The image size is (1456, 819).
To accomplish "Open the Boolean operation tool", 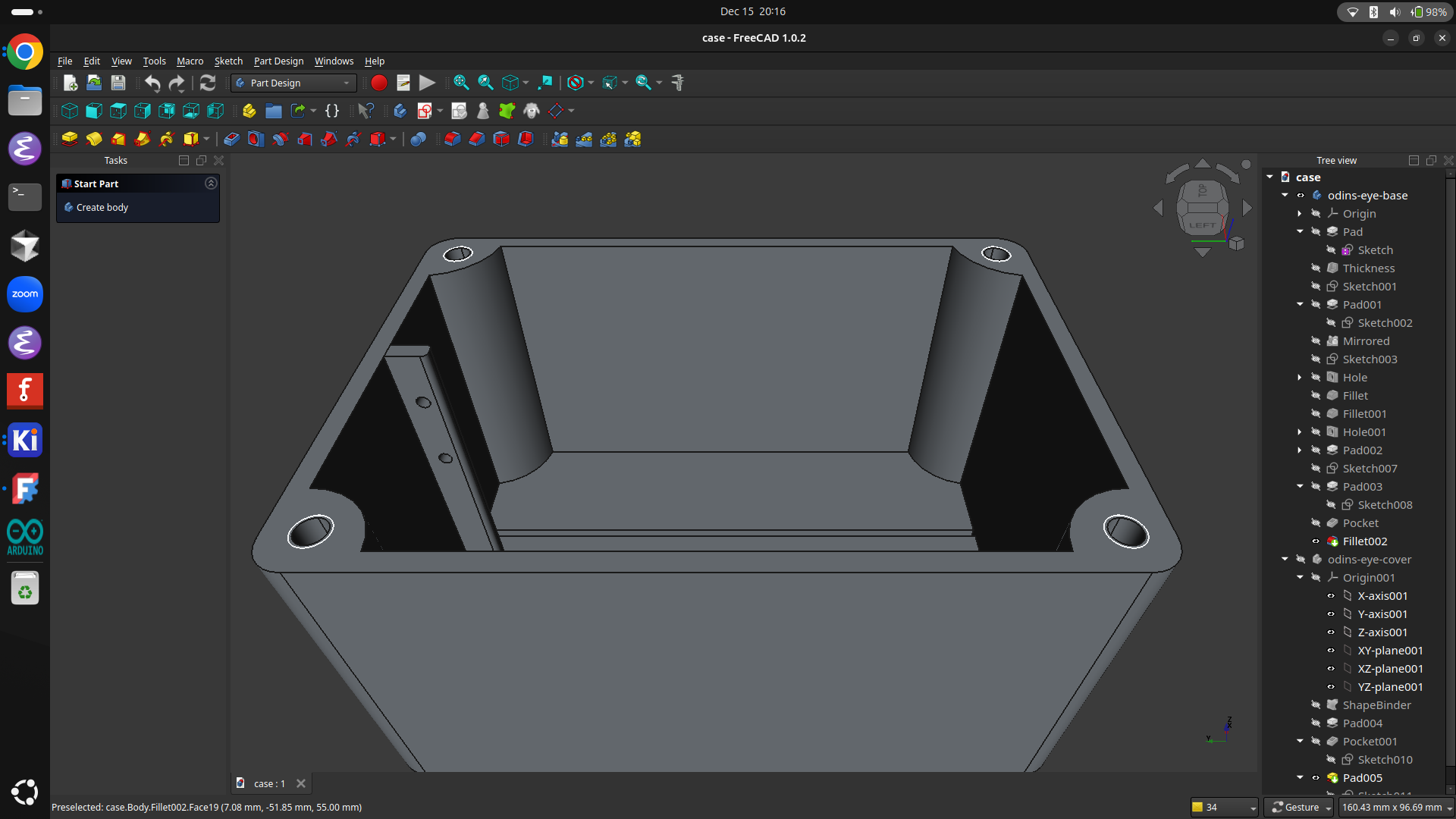I will coord(418,139).
